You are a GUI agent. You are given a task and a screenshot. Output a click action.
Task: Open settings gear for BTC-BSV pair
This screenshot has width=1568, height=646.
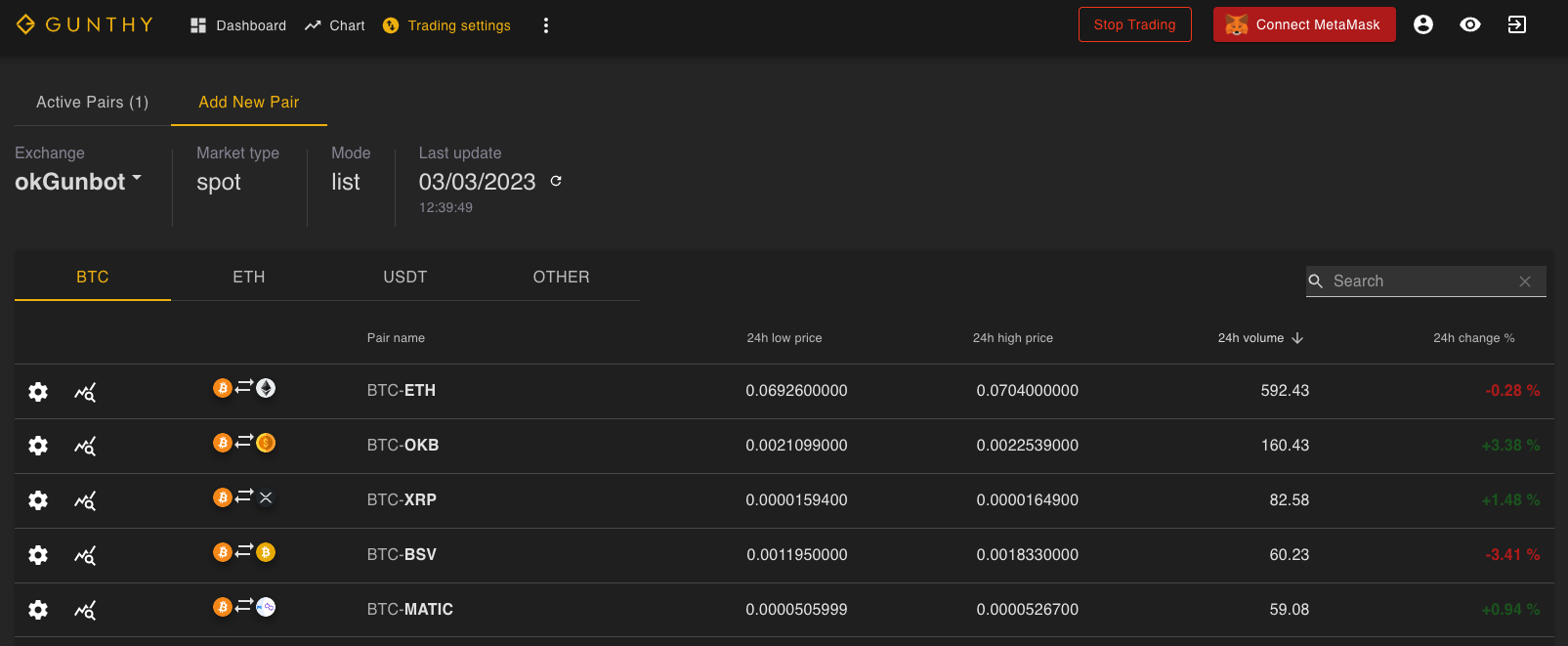38,555
